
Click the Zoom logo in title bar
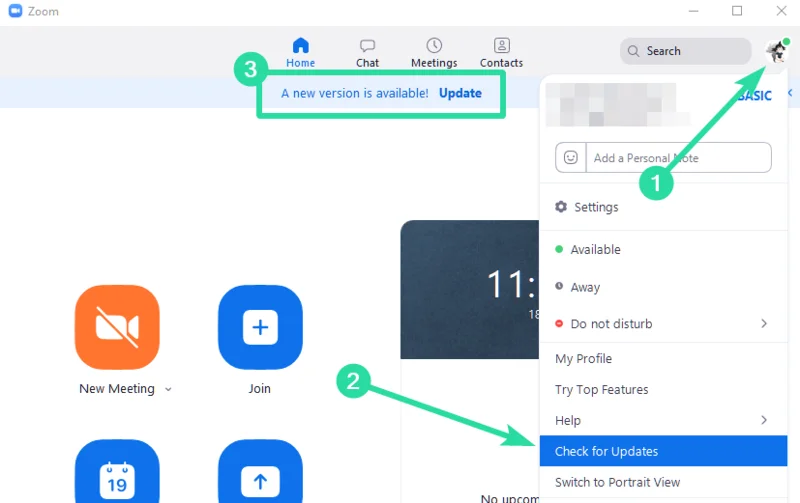coord(15,11)
